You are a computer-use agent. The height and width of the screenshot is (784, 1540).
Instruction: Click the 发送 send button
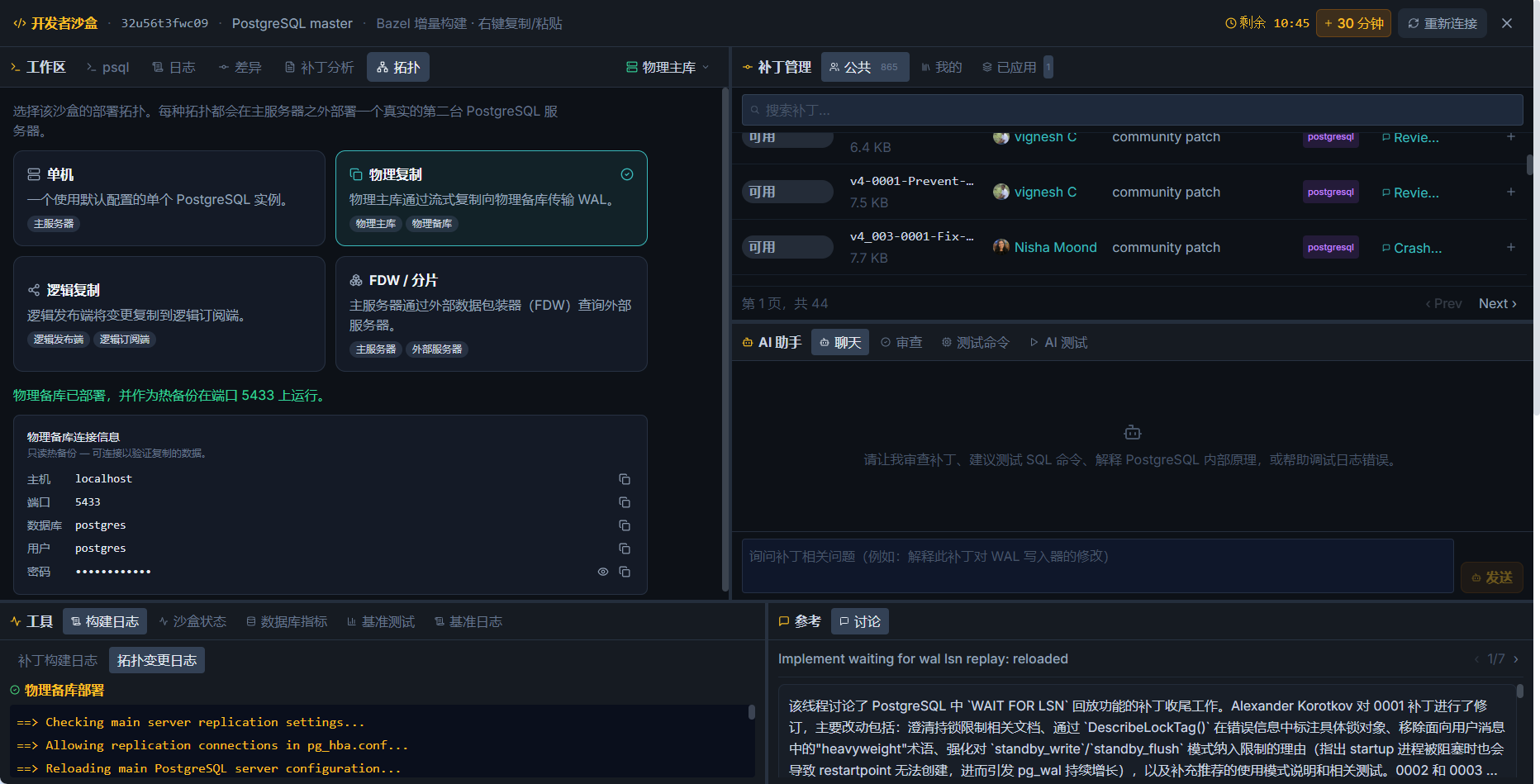point(1492,577)
